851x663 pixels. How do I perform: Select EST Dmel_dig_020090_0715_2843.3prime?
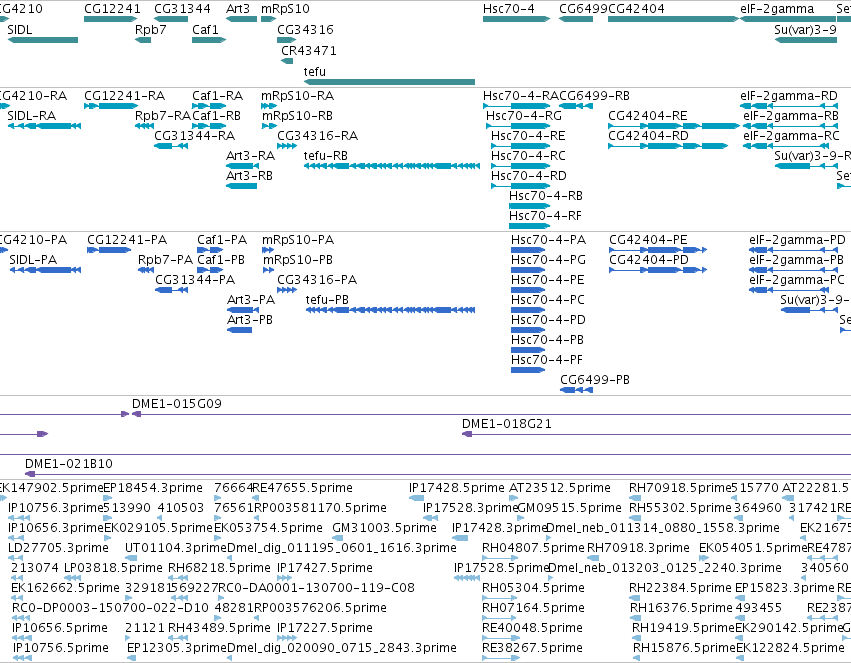point(230,658)
